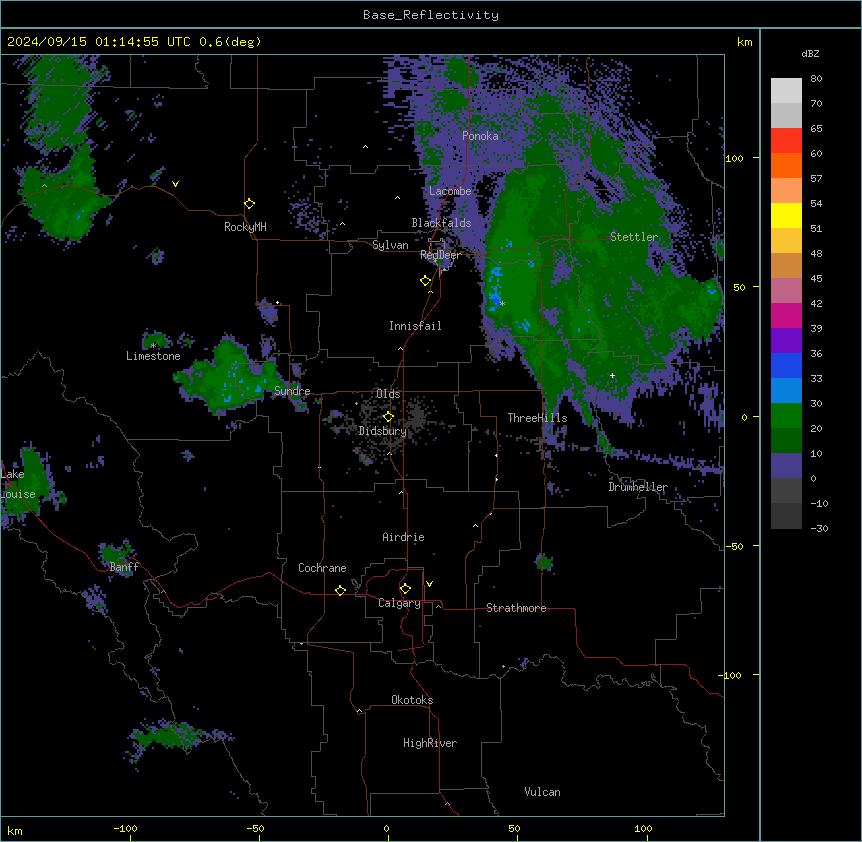The image size is (862, 842).
Task: Click the RockyMH label
Action: click(245, 227)
